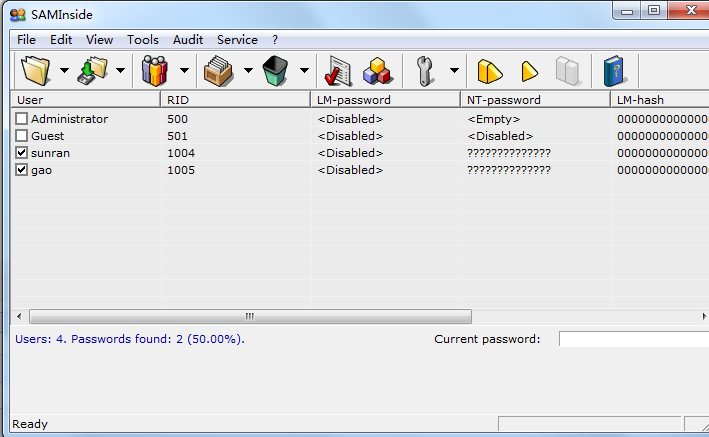The image size is (709, 437).
Task: Click the box with papers icon
Action: (218, 71)
